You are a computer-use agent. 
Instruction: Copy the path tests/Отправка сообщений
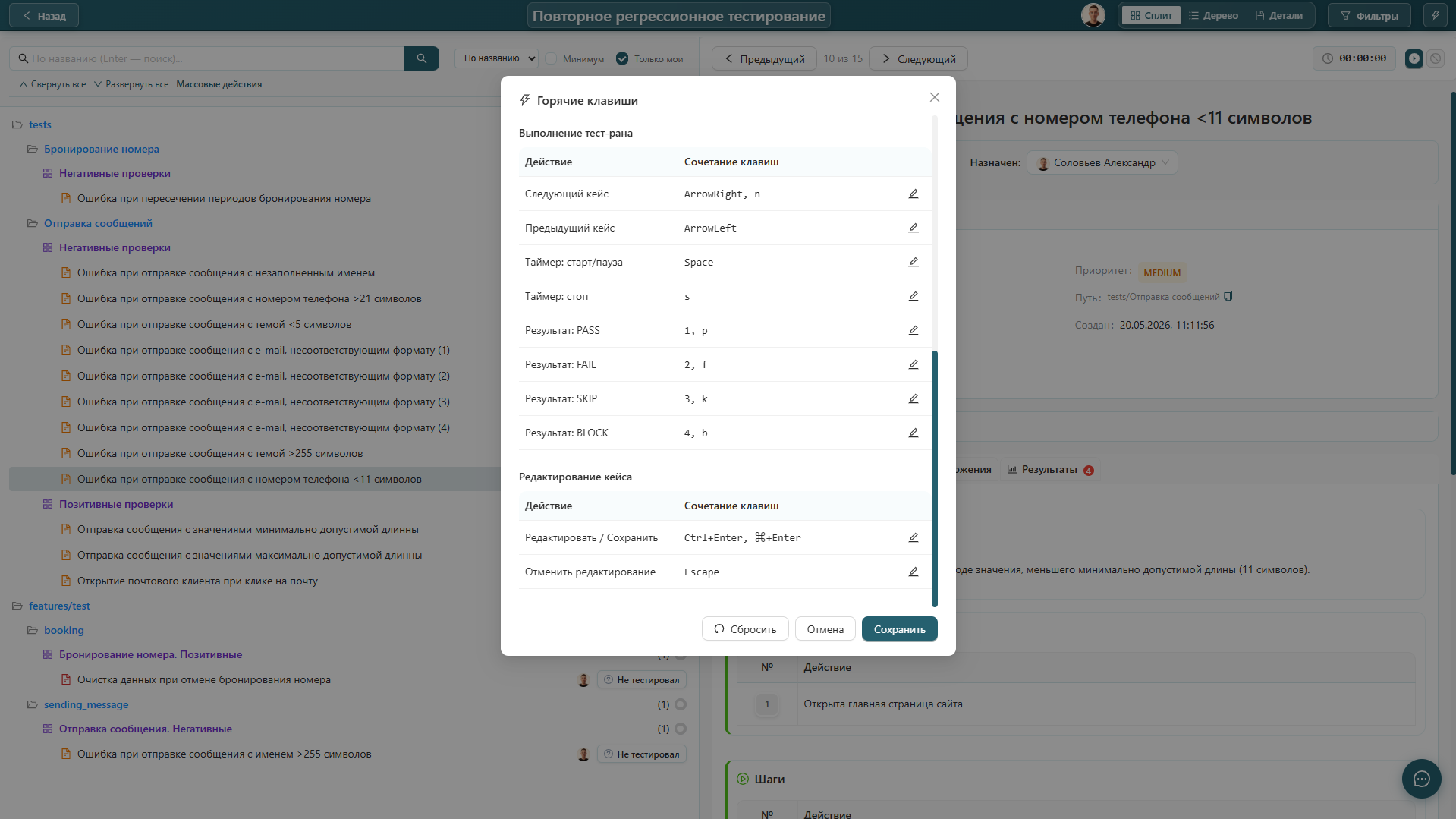click(1228, 296)
